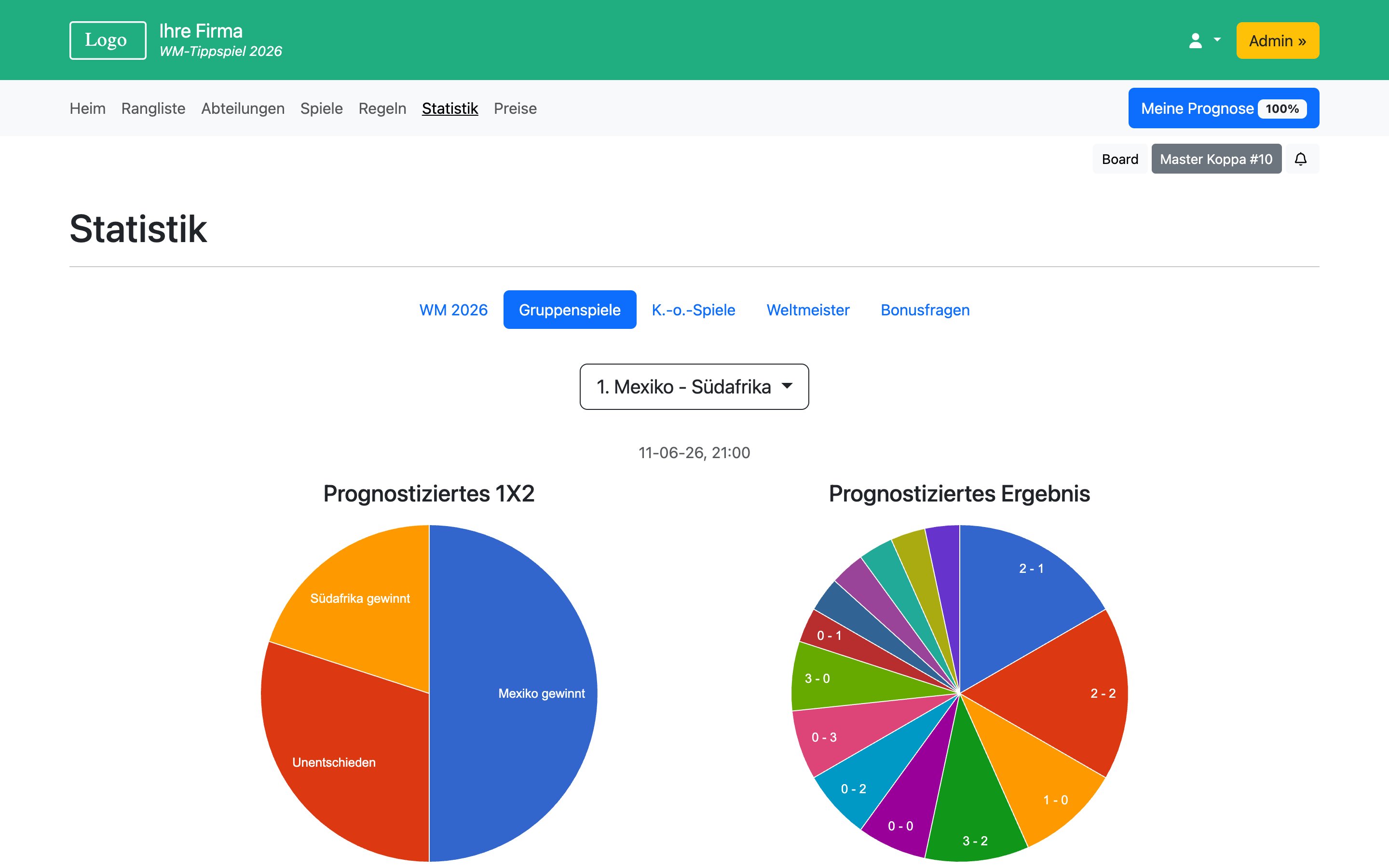
Task: Click the Gruppenspiele tab
Action: click(x=569, y=310)
